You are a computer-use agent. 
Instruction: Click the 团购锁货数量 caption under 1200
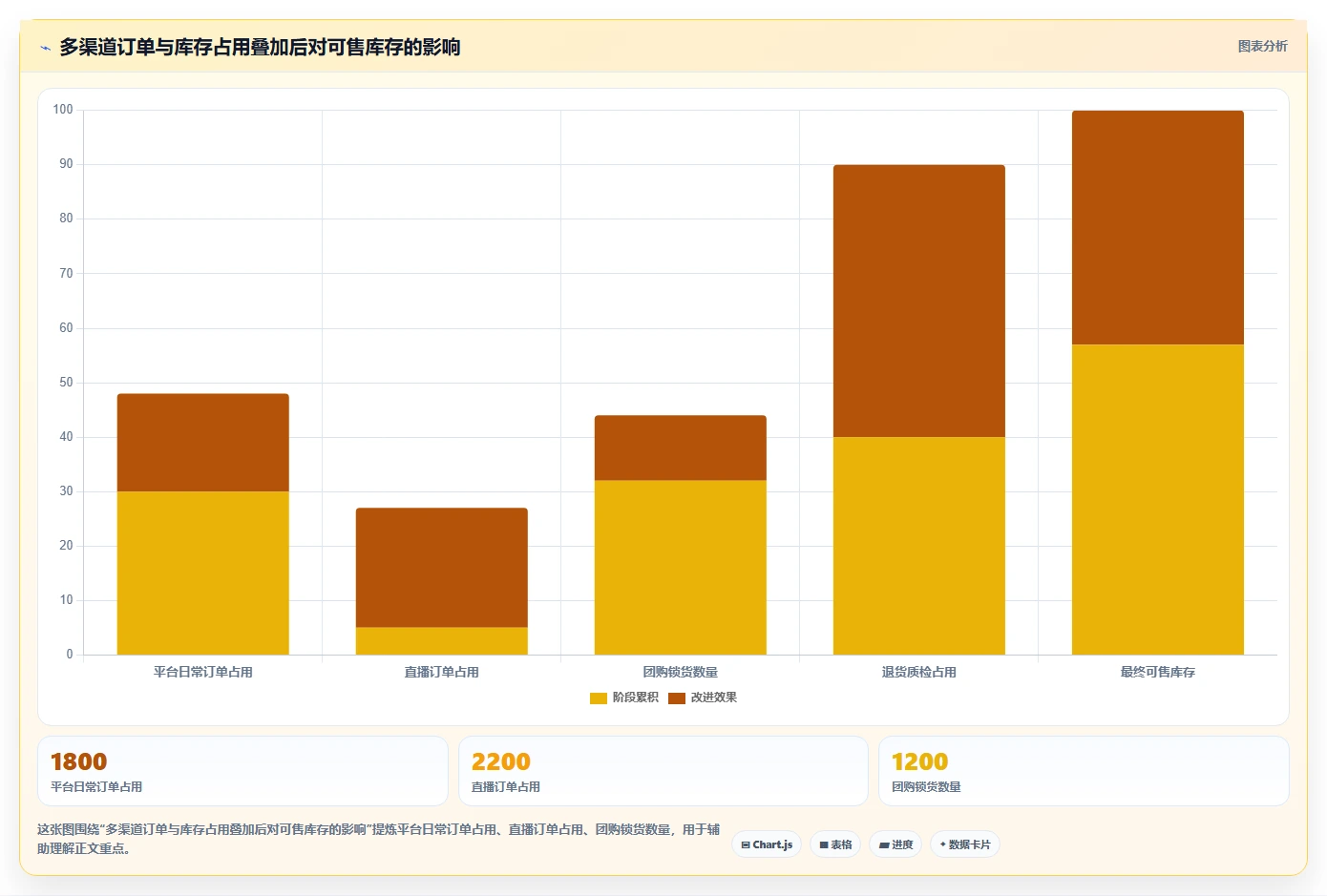tap(926, 787)
